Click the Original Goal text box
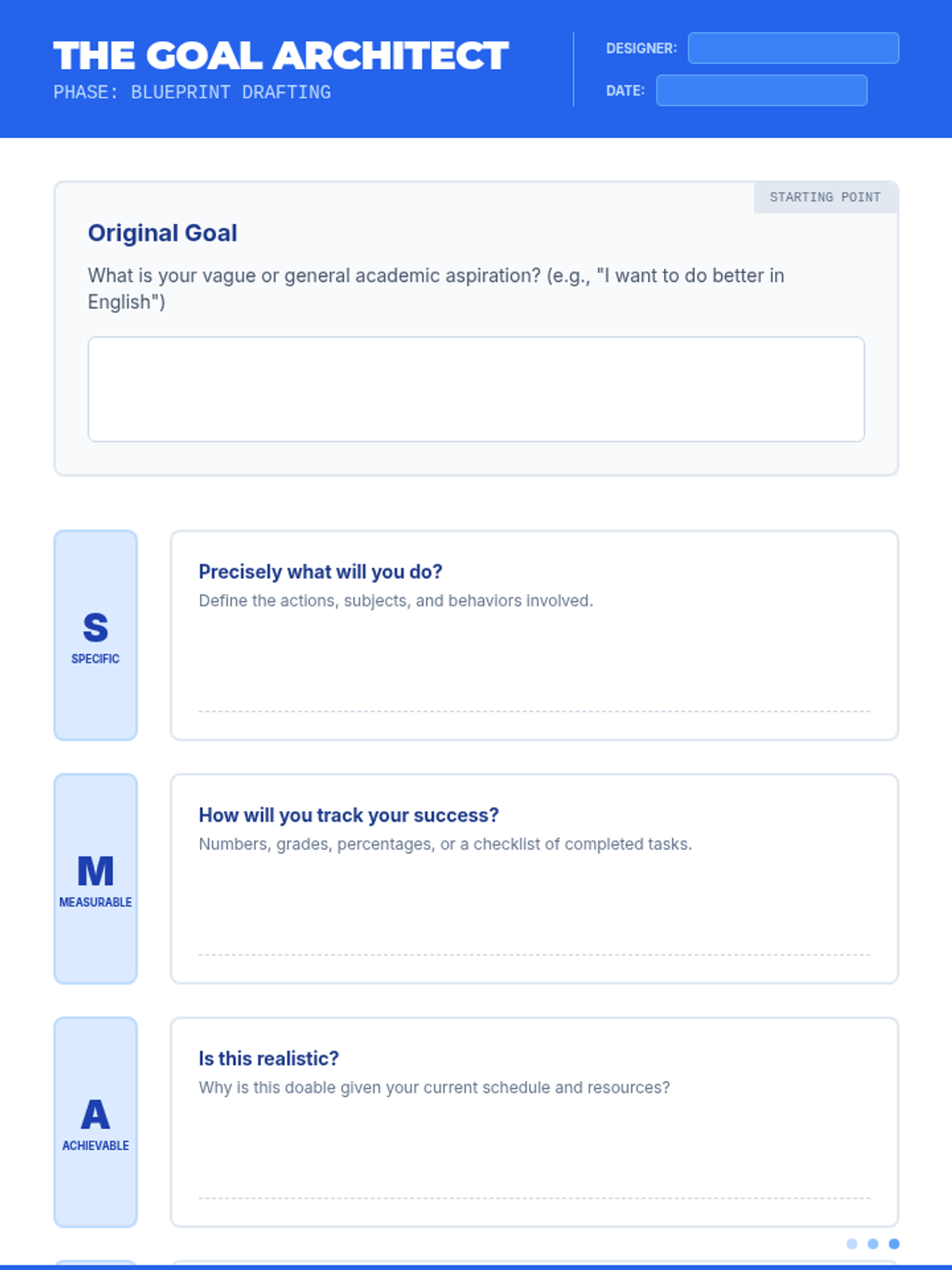The height and width of the screenshot is (1270, 952). coord(476,389)
